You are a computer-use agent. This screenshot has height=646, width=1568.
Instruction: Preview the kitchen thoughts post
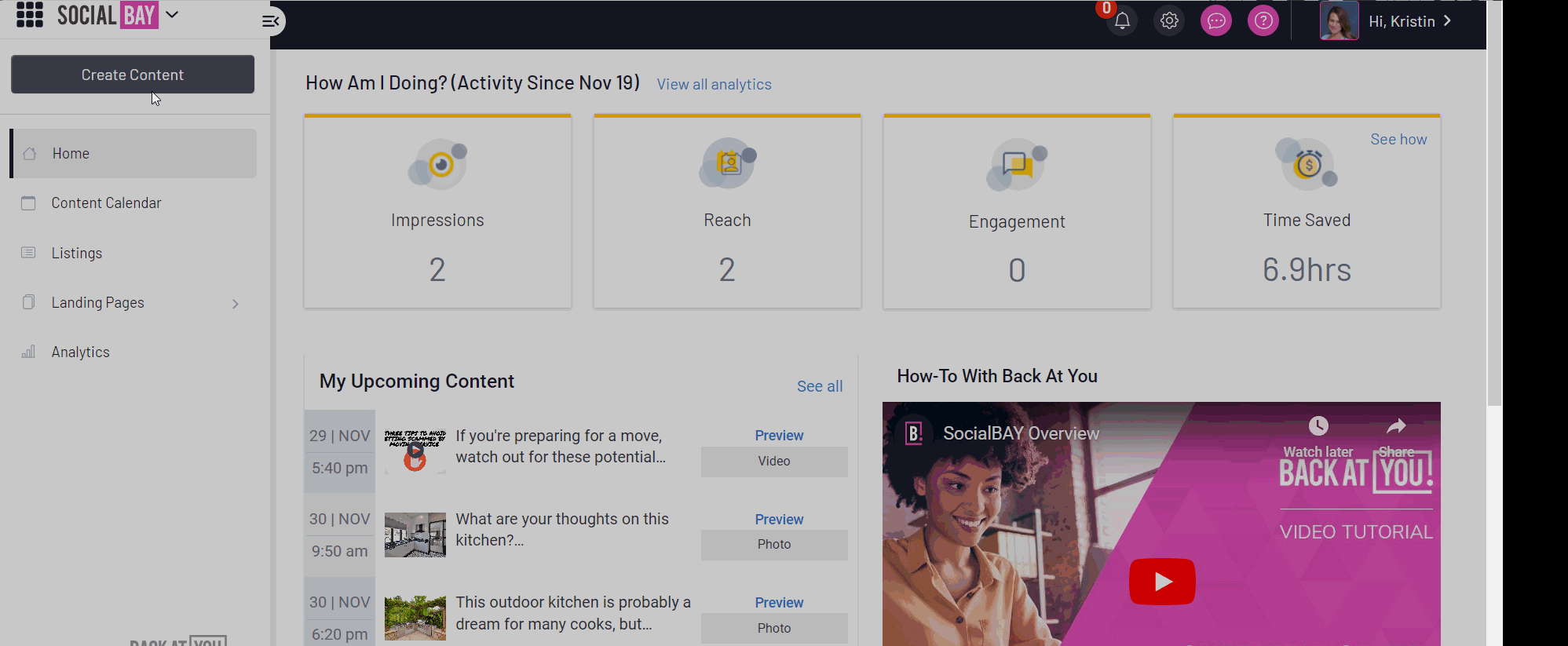779,520
